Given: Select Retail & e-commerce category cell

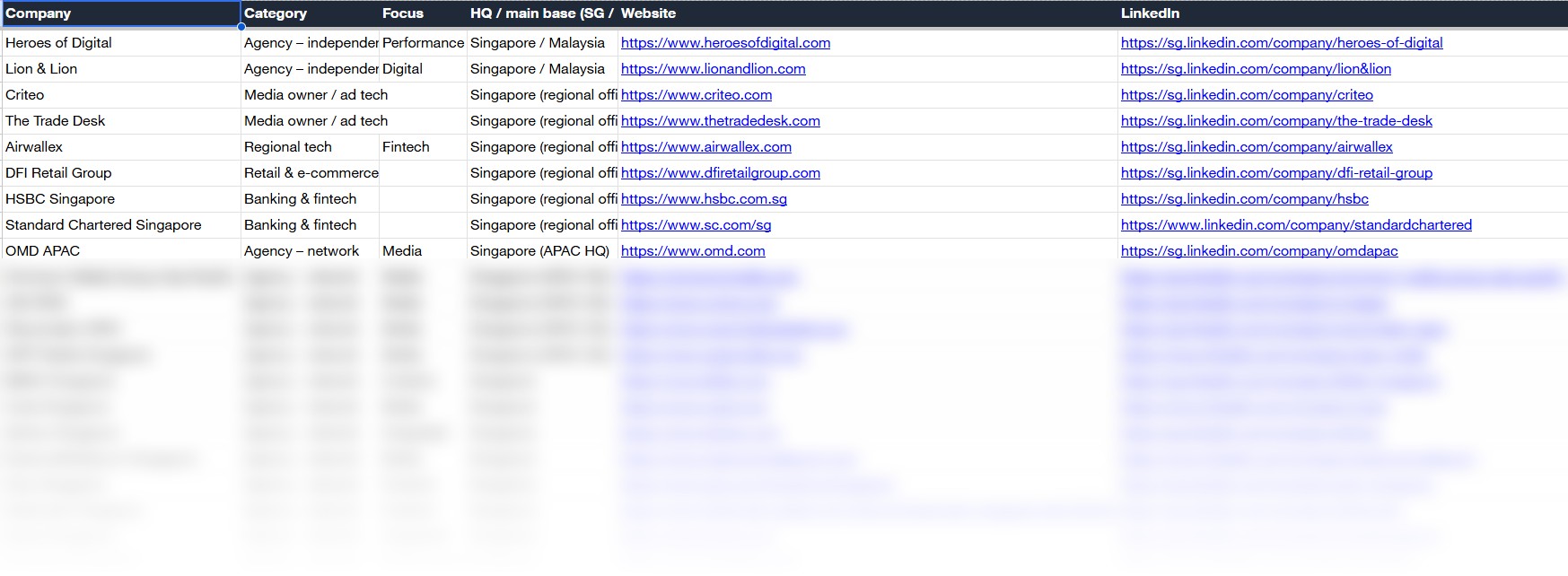Looking at the screenshot, I should coord(310,173).
